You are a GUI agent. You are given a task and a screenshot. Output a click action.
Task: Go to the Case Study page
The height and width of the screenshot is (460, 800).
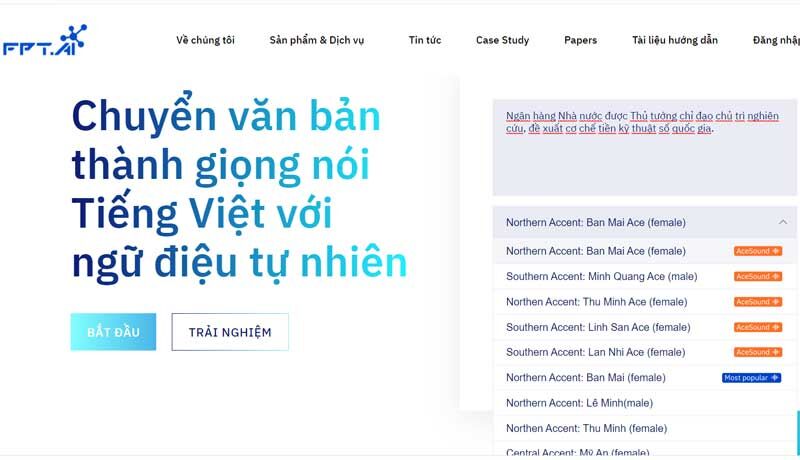click(x=503, y=40)
